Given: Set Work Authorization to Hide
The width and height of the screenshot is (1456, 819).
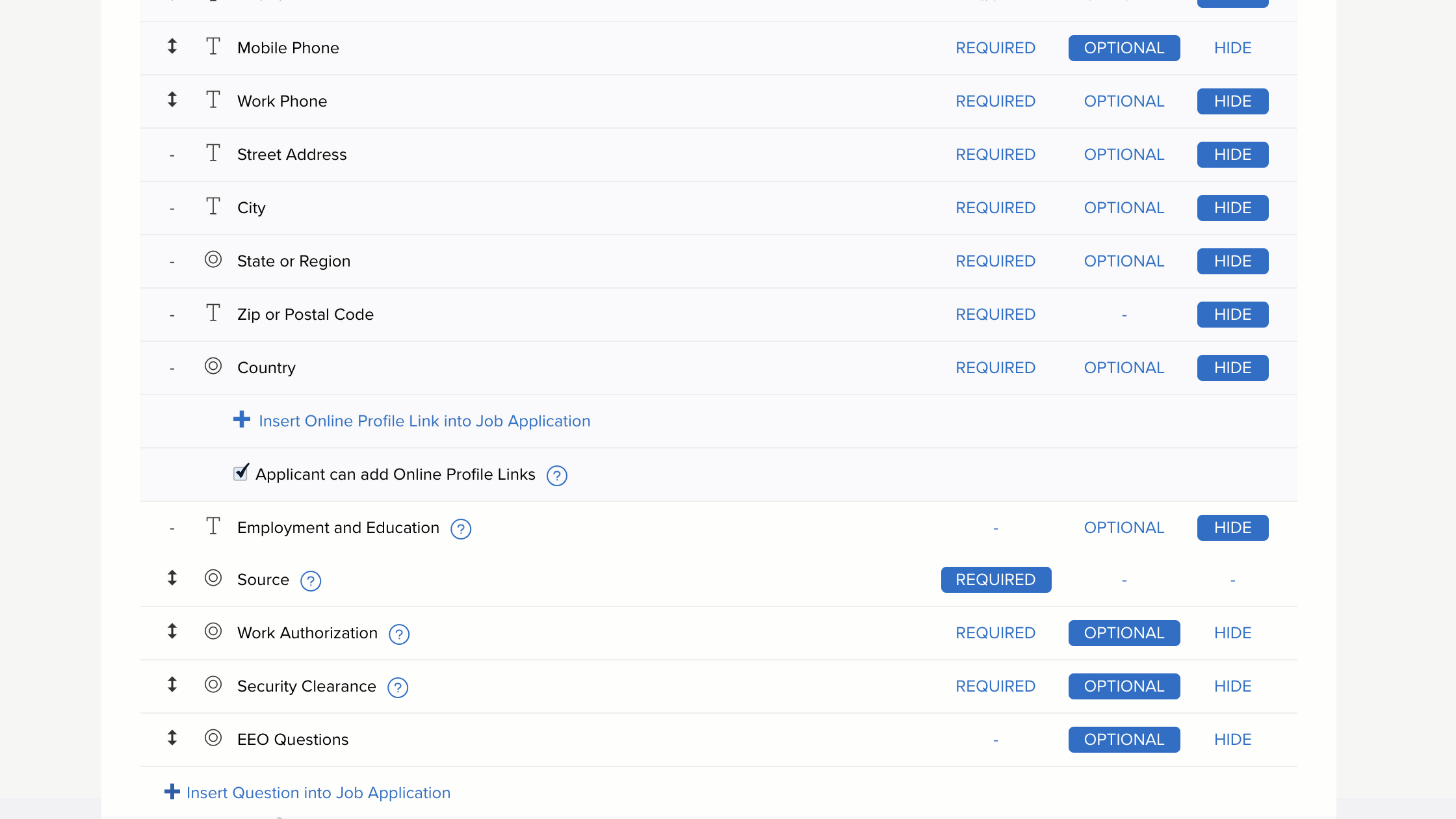Looking at the screenshot, I should click(1232, 633).
